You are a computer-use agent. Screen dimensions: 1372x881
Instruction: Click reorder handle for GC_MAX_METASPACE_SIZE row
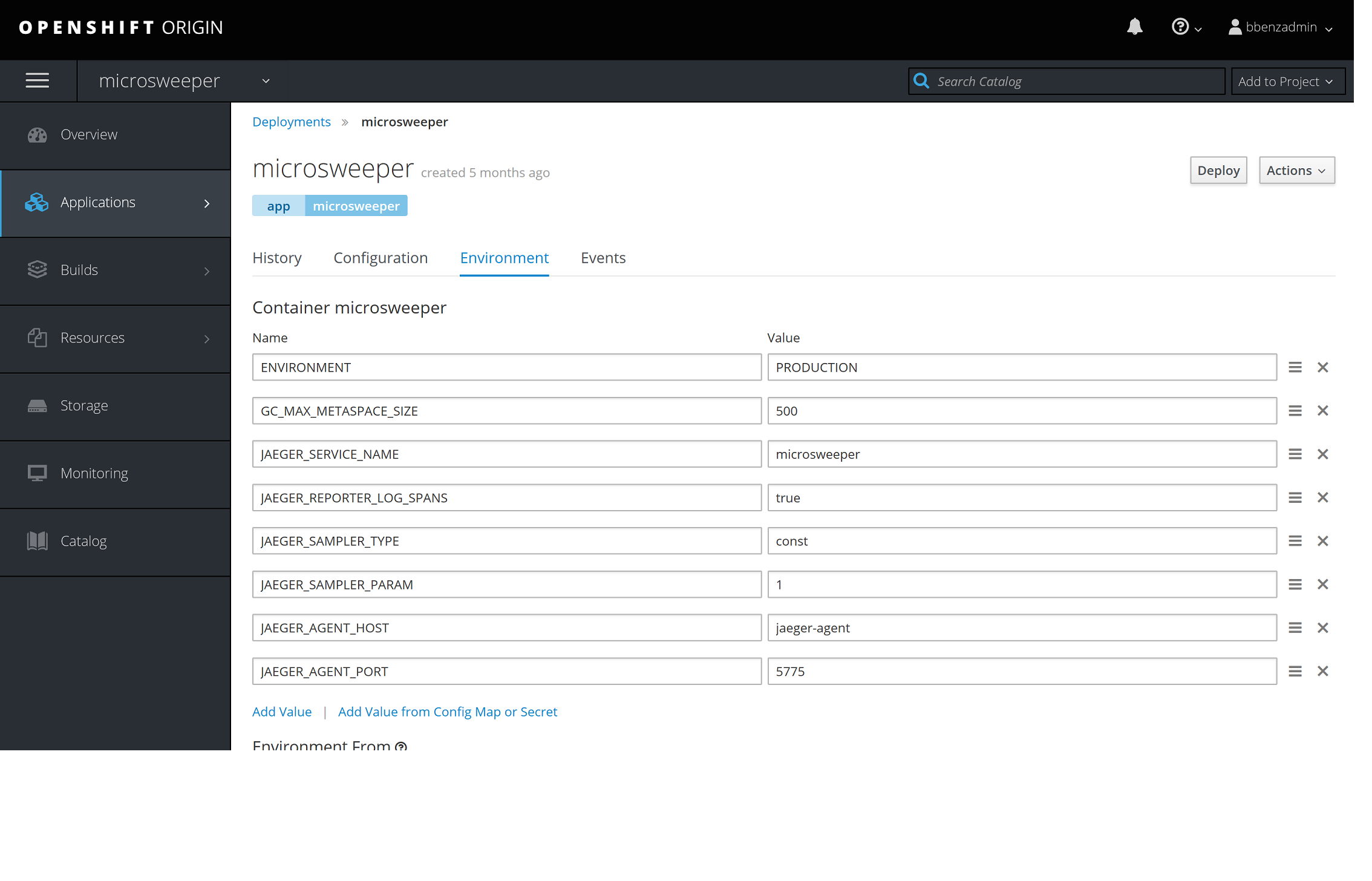1295,411
